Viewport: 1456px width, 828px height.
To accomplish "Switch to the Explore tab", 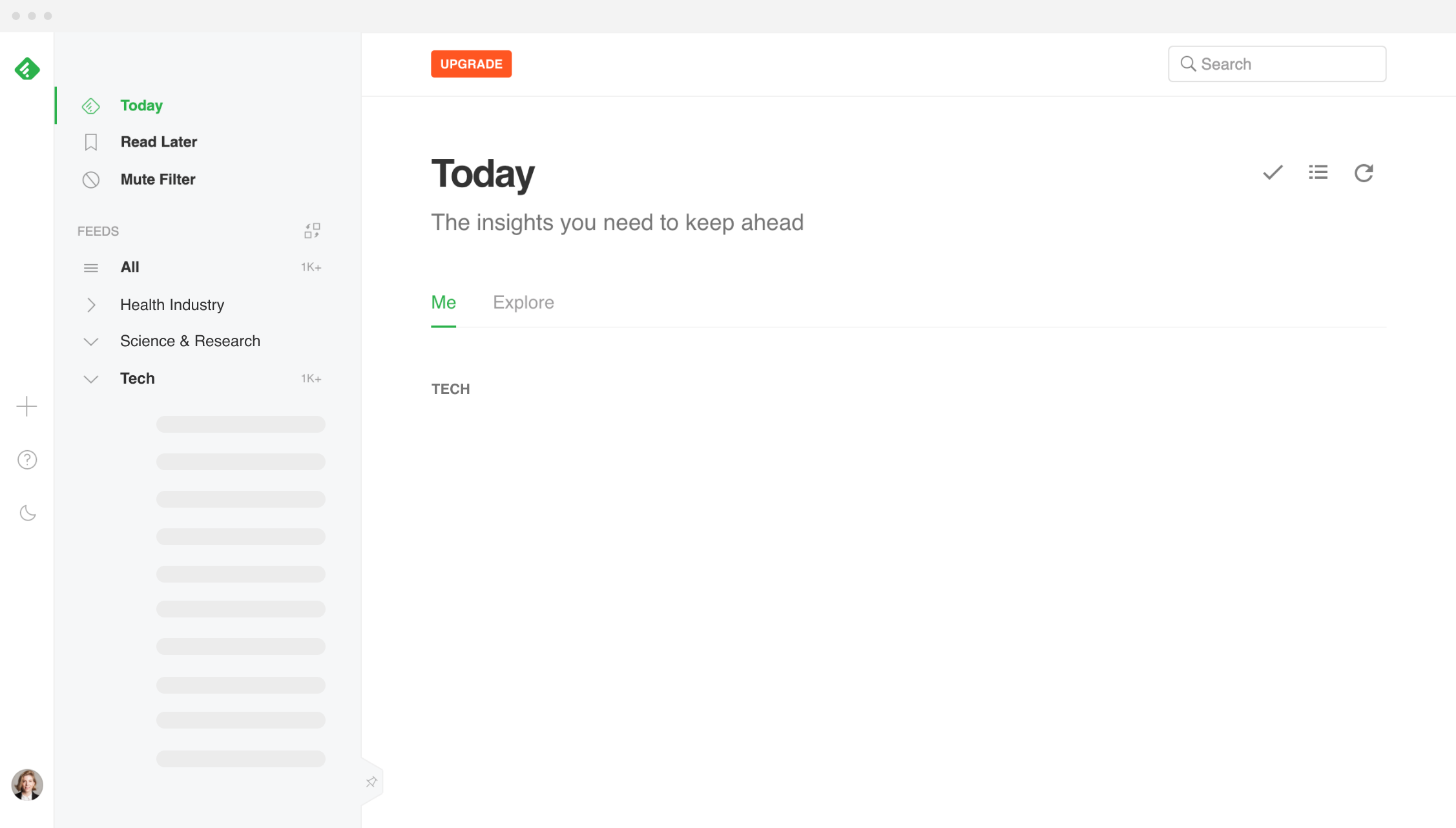I will point(523,302).
